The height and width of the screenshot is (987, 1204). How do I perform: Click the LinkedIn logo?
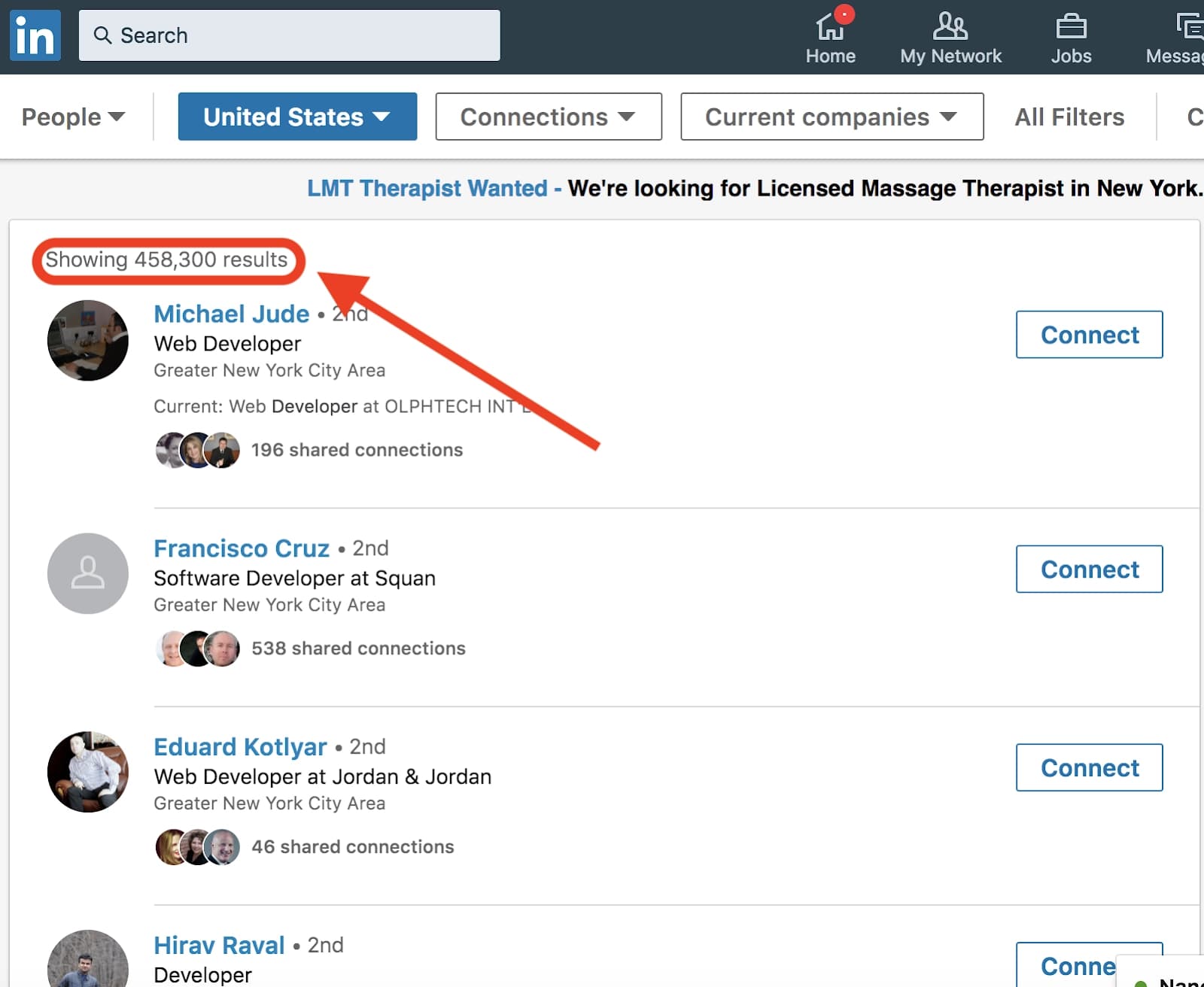35,35
